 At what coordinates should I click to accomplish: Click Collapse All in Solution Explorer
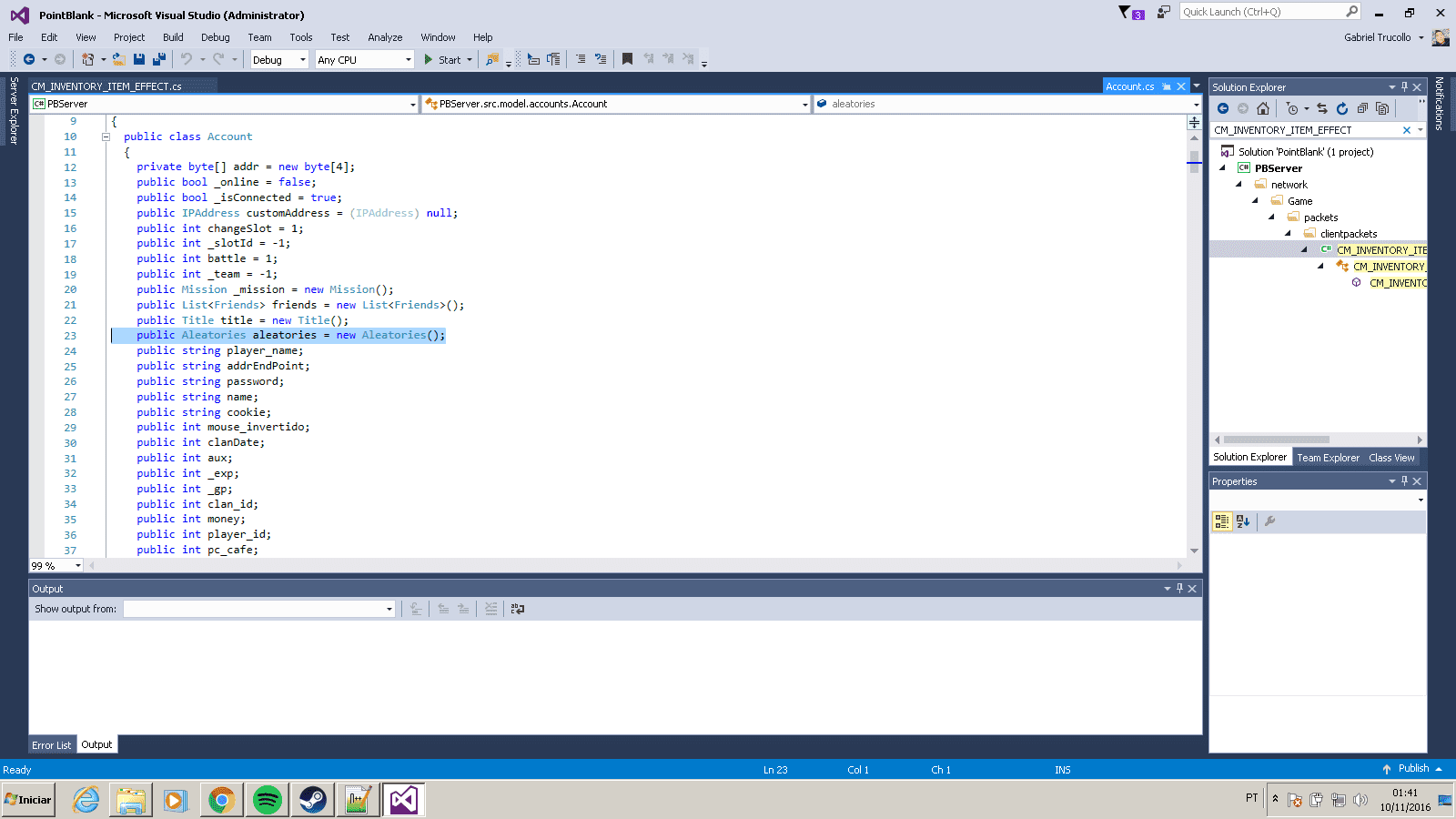point(1362,108)
